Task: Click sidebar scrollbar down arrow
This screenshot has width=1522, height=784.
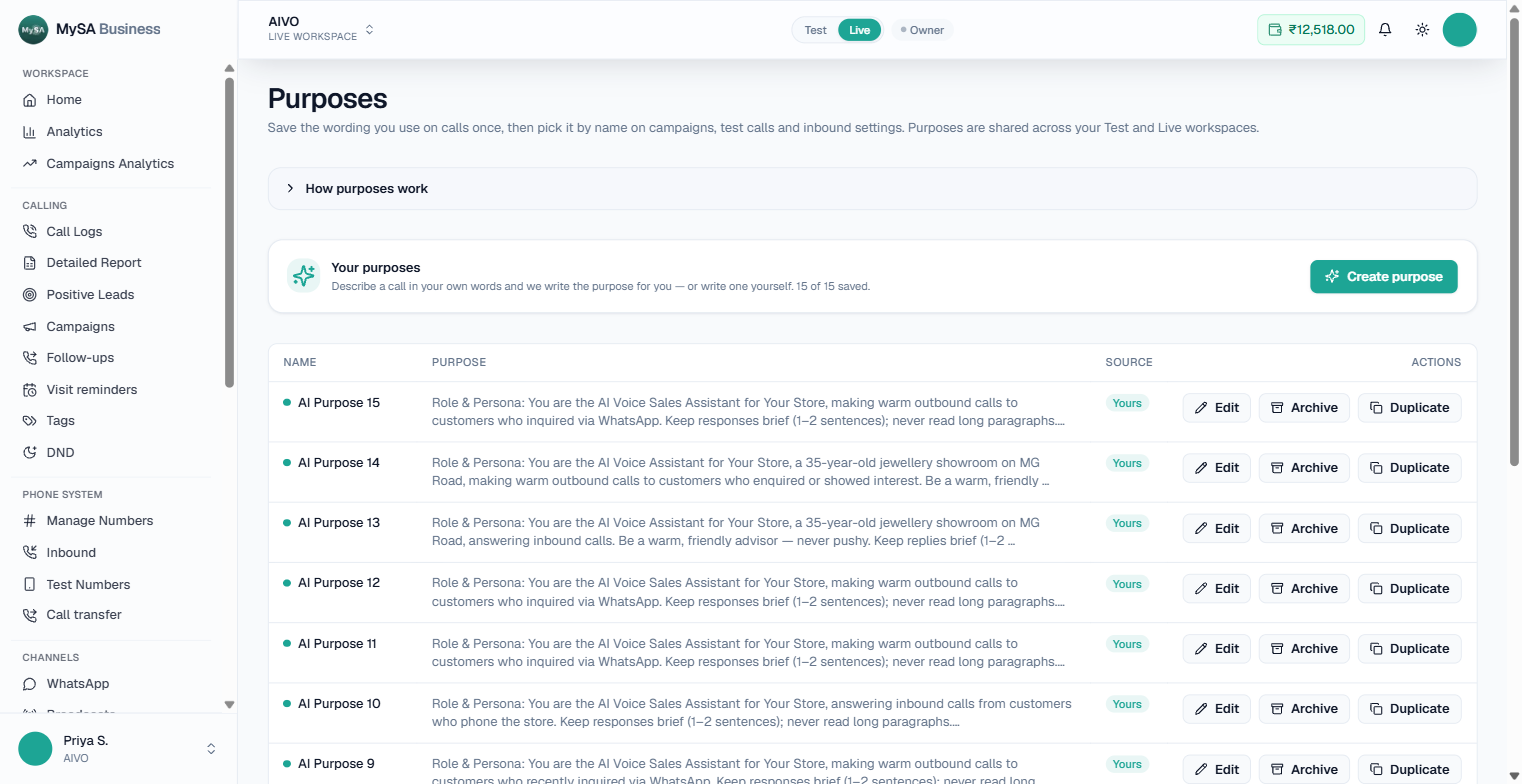Action: [229, 705]
